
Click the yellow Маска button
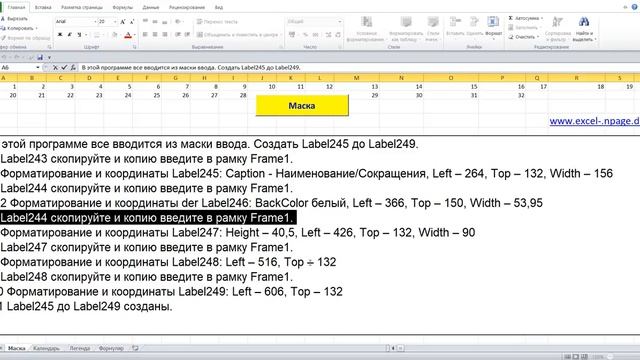point(302,106)
